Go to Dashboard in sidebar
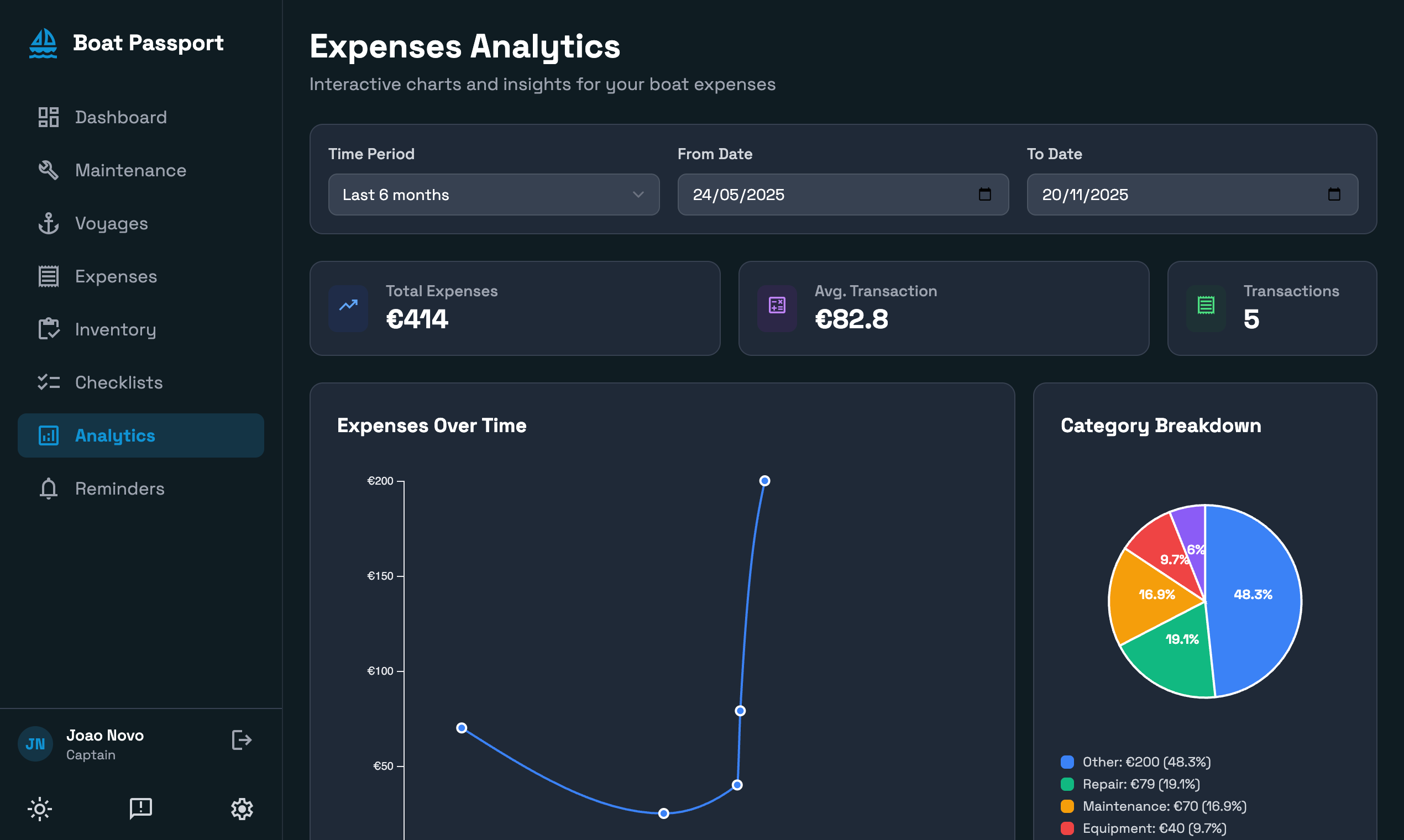Image resolution: width=1404 pixels, height=840 pixels. pos(121,117)
